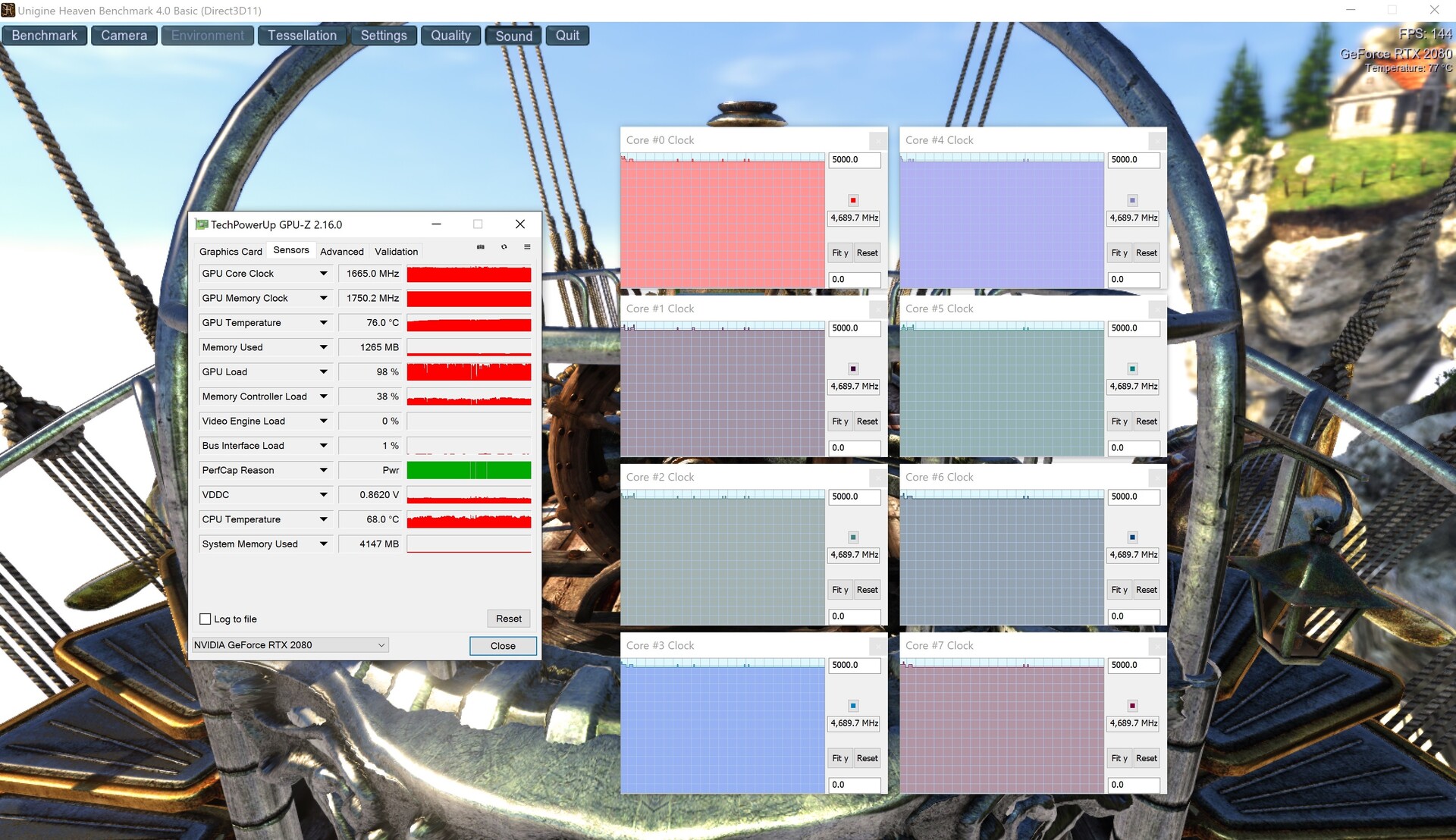Open the GPU-Z hamburger menu icon
This screenshot has width=1456, height=840.
527,247
